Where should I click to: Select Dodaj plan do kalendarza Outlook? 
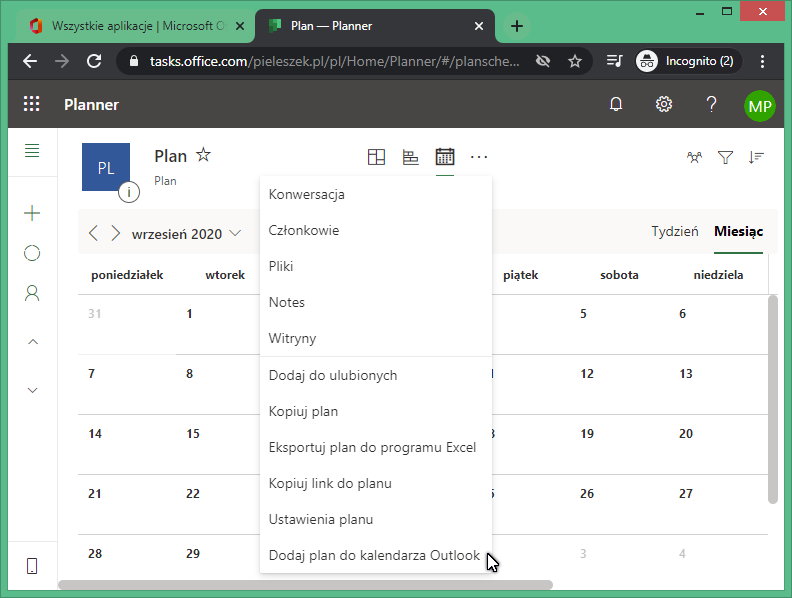pyautogui.click(x=376, y=555)
